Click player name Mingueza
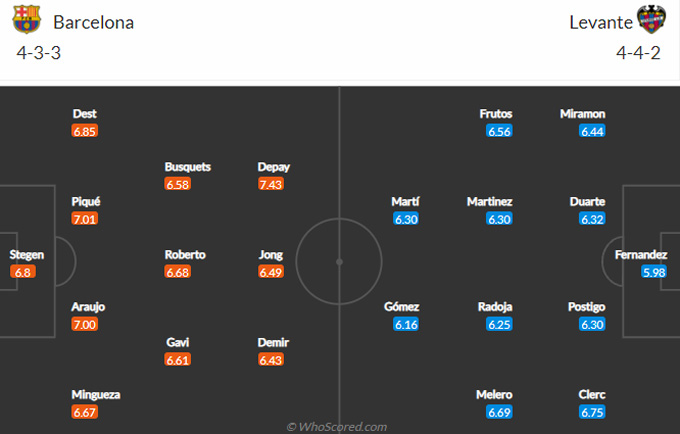The image size is (680, 434). coord(96,395)
